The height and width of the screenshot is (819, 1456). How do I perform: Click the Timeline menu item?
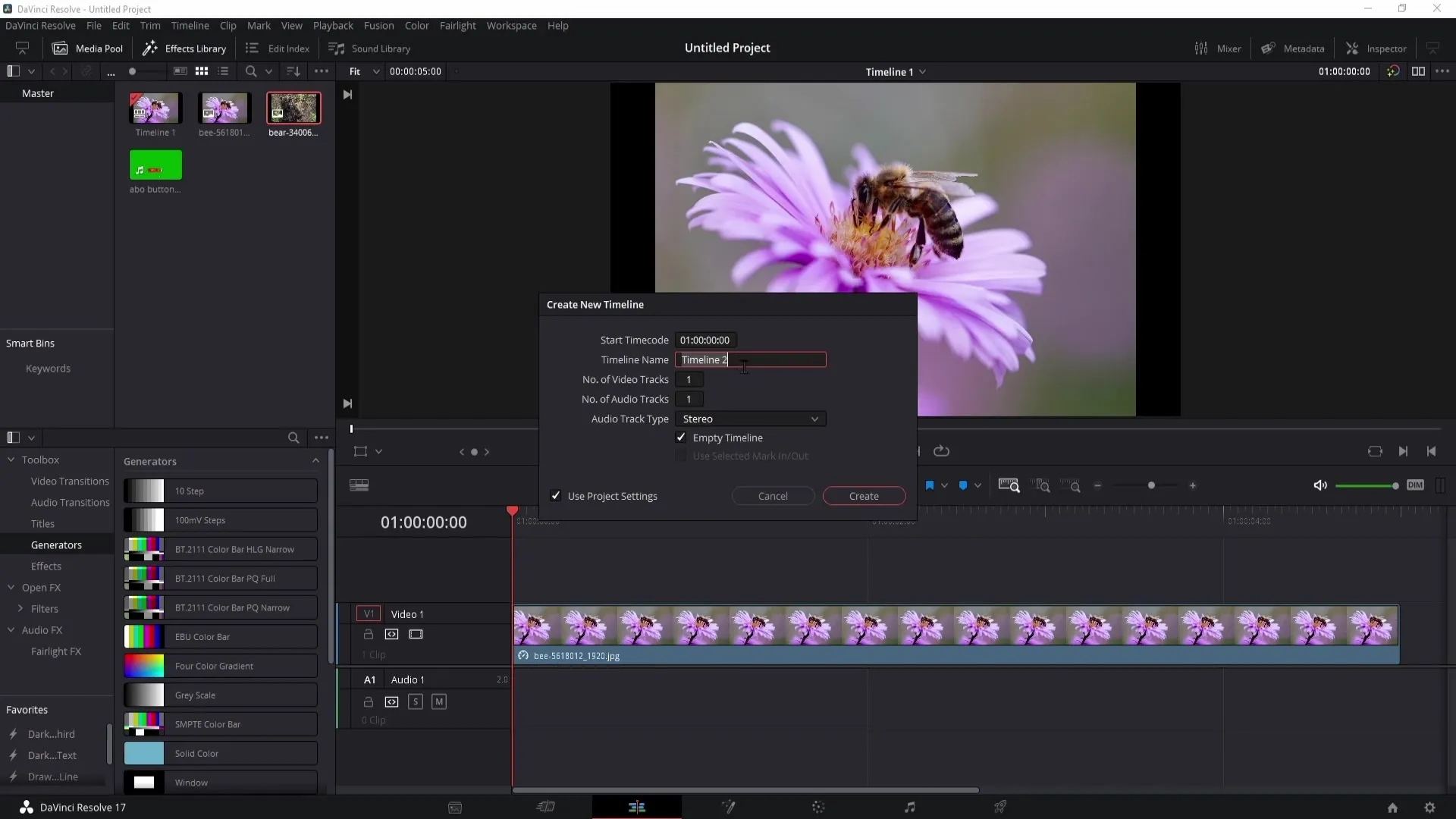pyautogui.click(x=190, y=25)
